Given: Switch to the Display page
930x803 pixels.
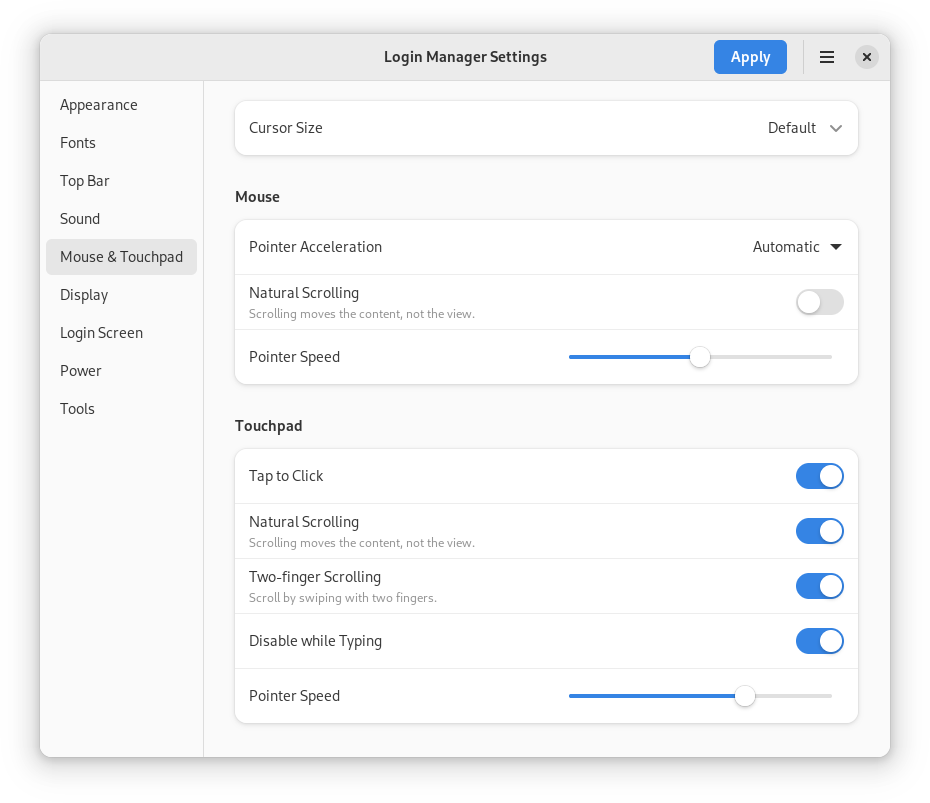Looking at the screenshot, I should coord(84,295).
